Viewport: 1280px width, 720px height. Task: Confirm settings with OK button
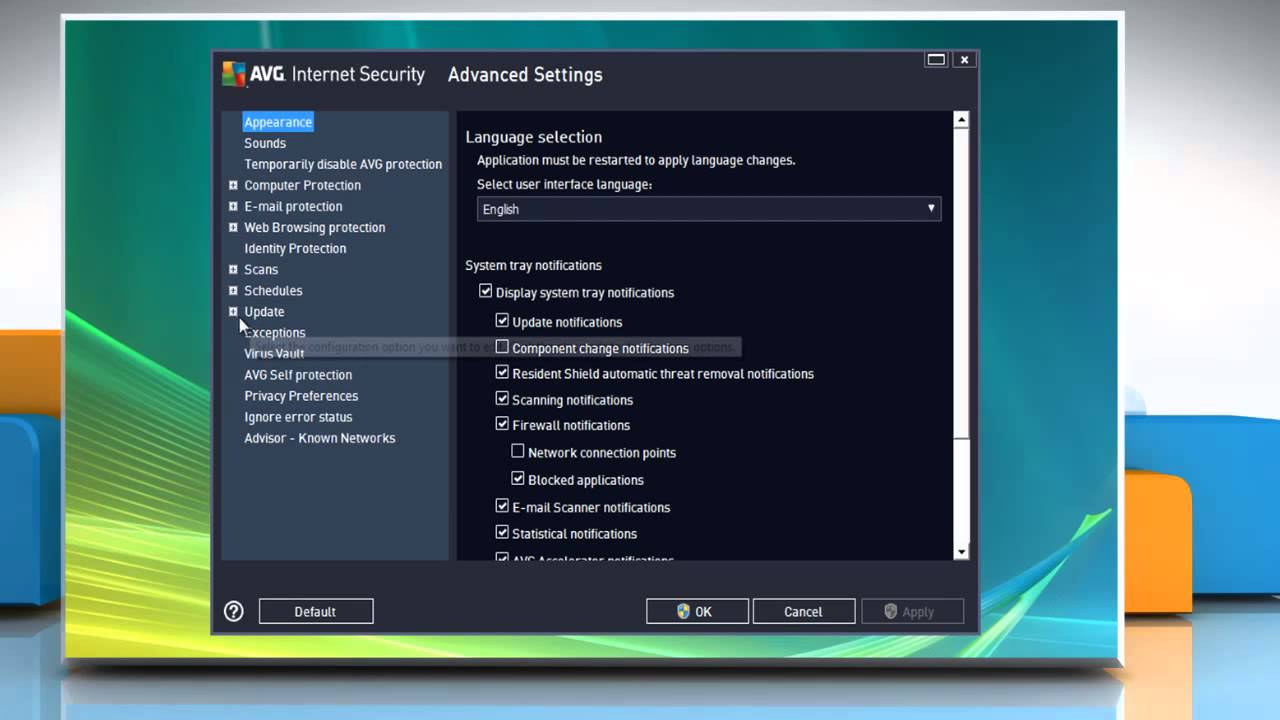pos(697,611)
